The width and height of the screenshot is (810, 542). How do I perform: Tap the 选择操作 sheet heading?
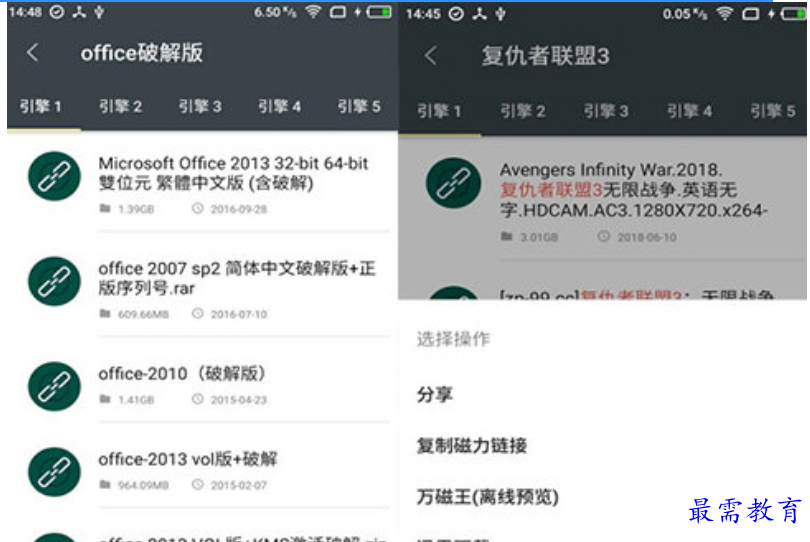453,339
